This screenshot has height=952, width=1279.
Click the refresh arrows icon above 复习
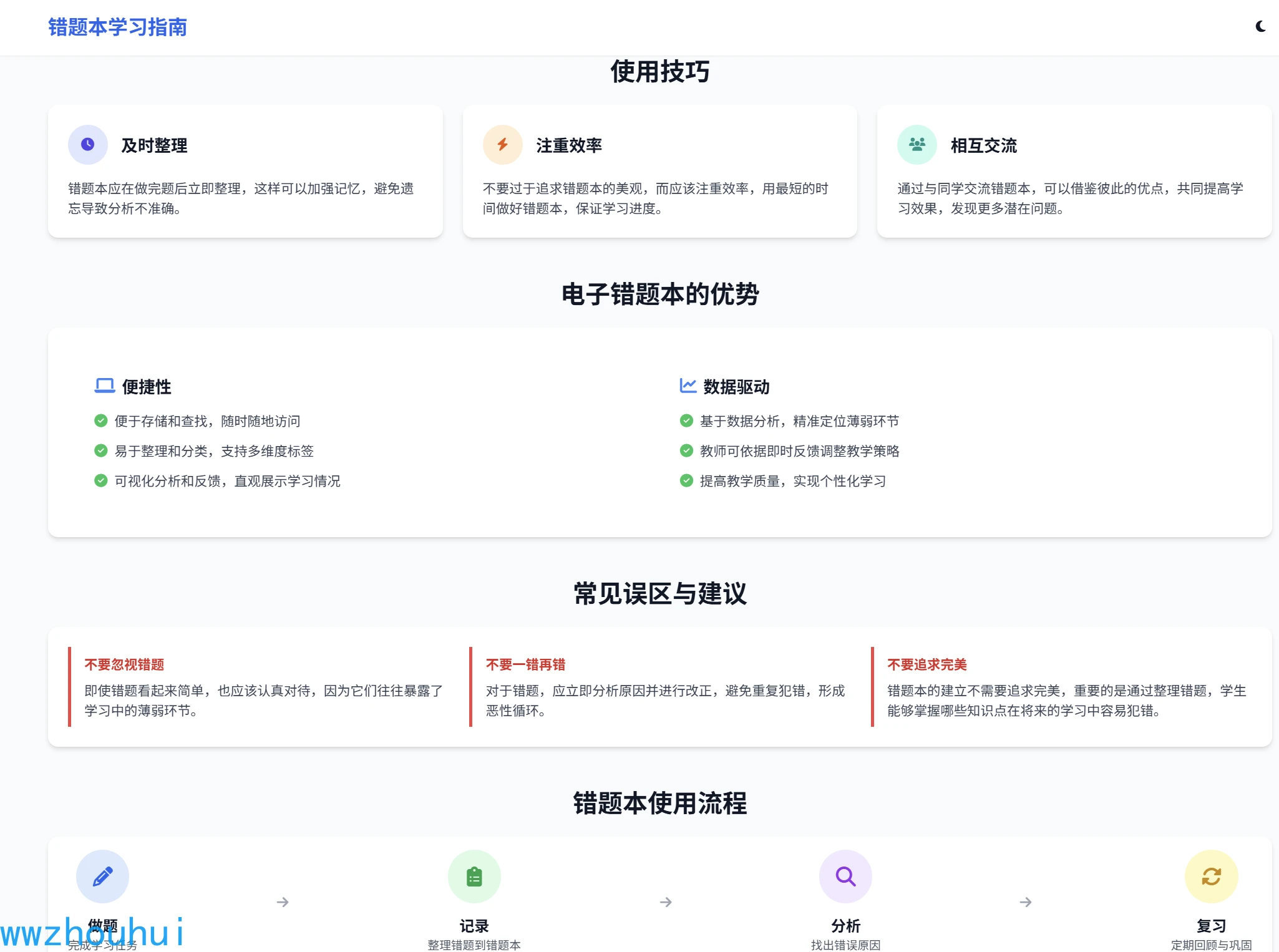tap(1211, 877)
